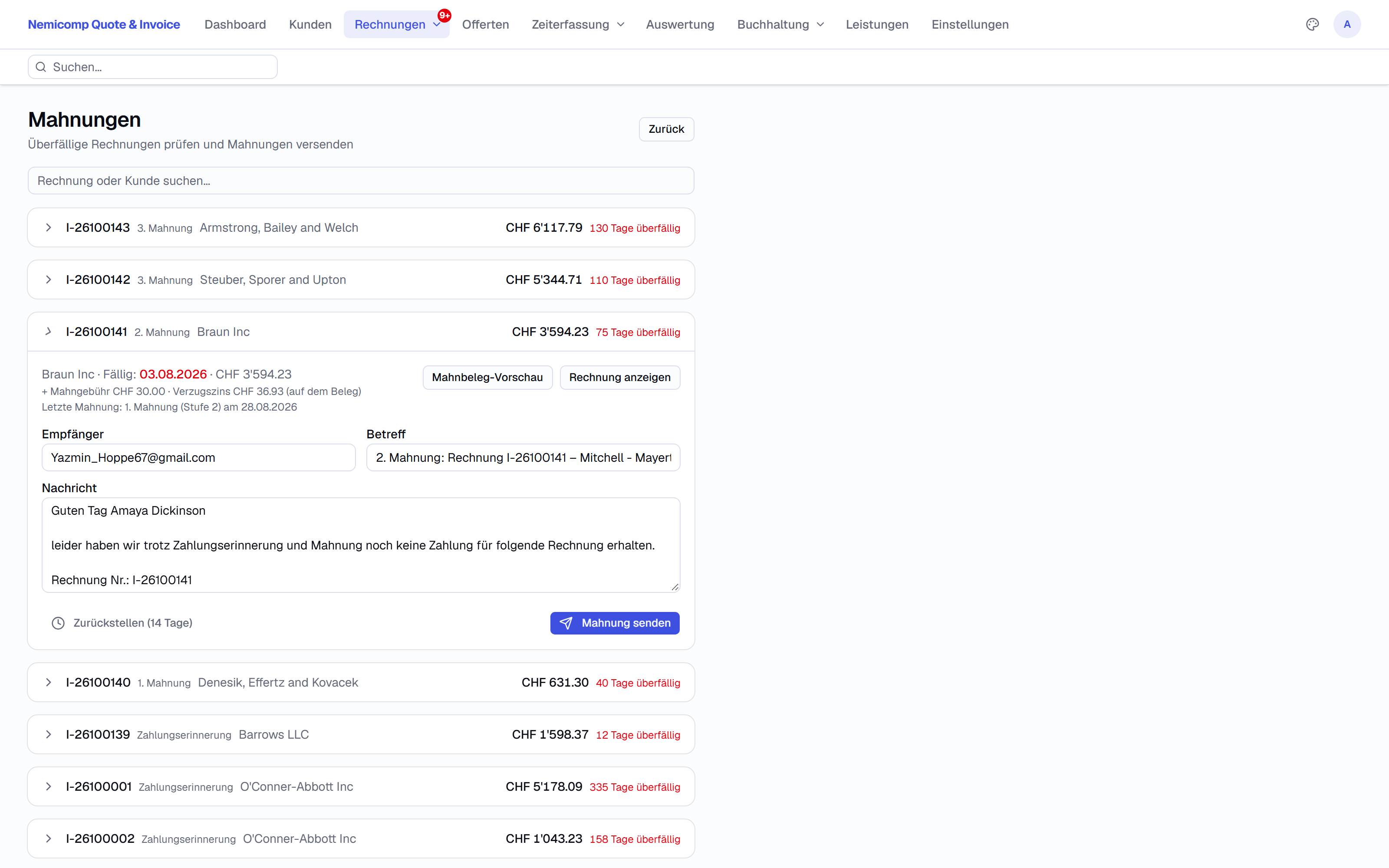Click the Zurück button
The height and width of the screenshot is (868, 1389).
pyautogui.click(x=666, y=129)
